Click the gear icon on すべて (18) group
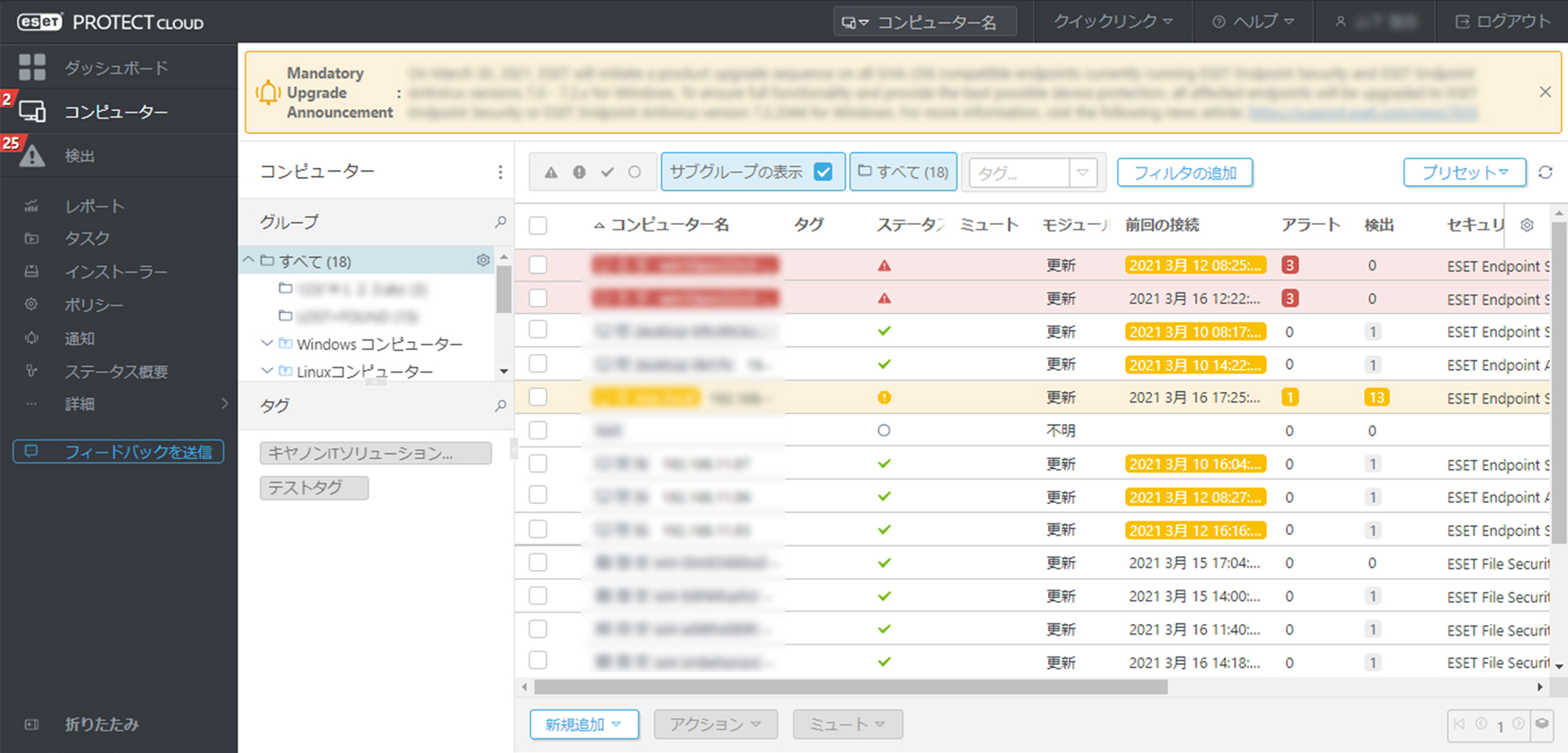 click(x=483, y=261)
